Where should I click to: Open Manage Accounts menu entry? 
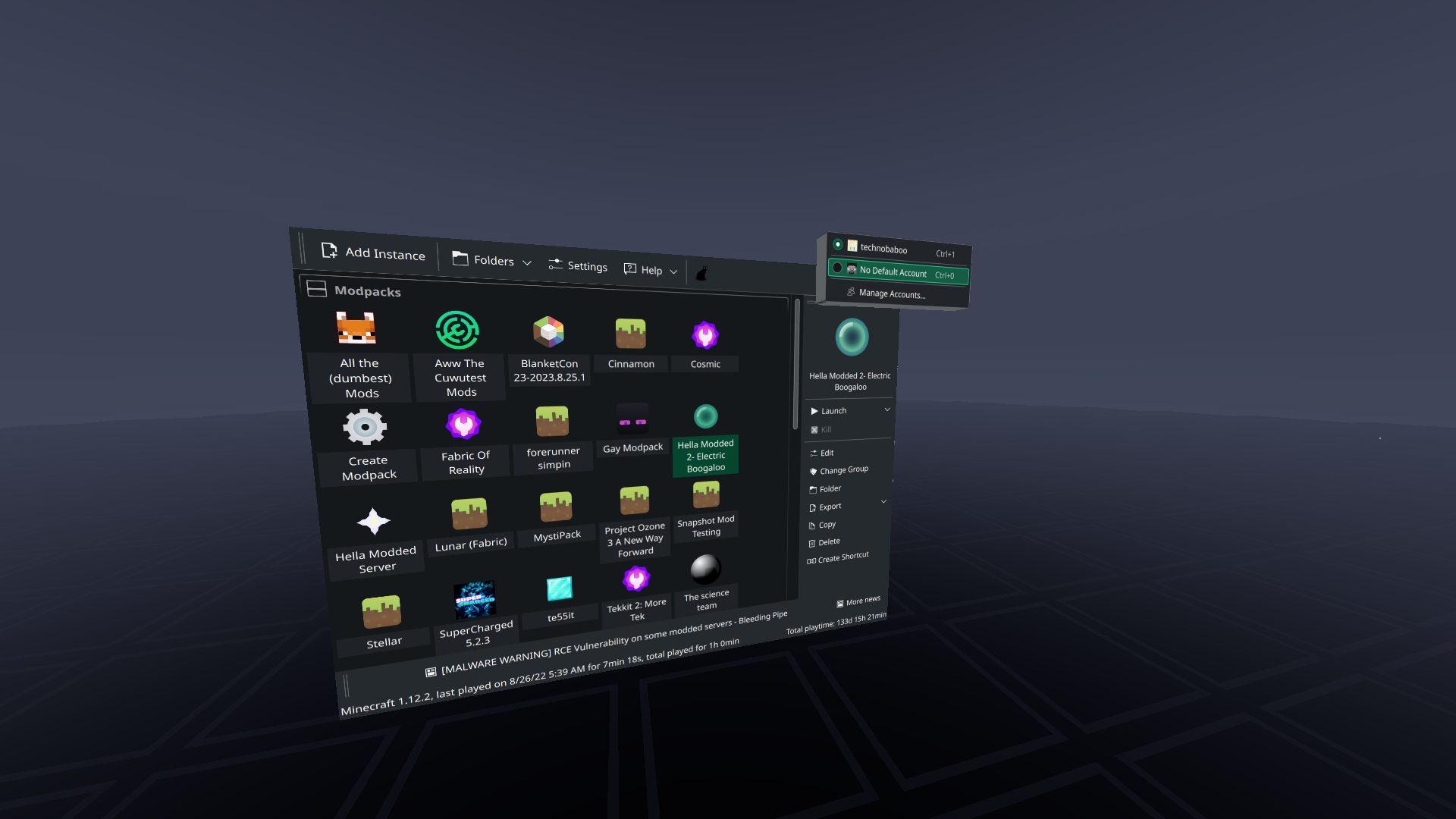pyautogui.click(x=891, y=293)
